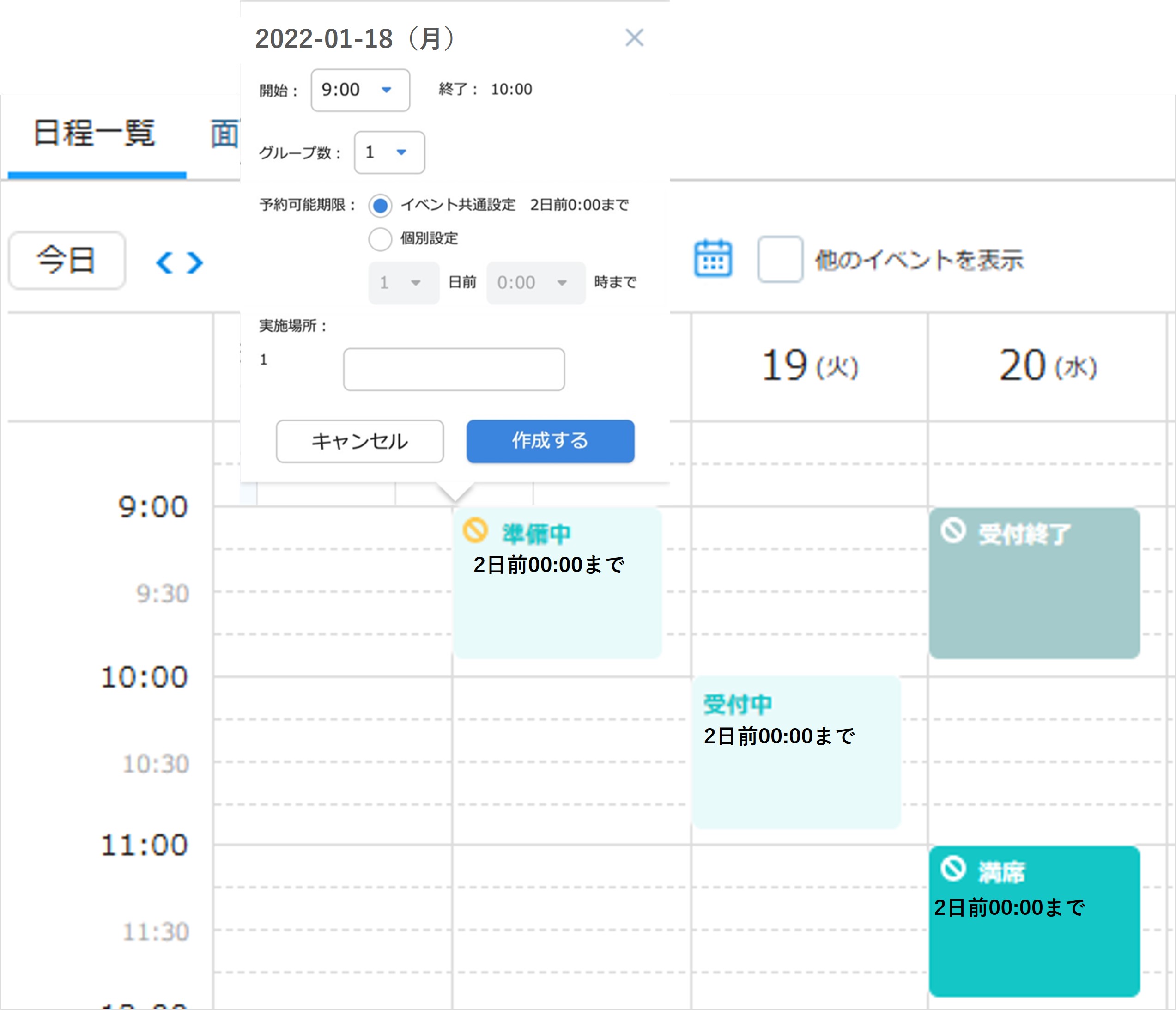Click the orange prohibited icon on 準備中
Image resolution: width=1176 pixels, height=1010 pixels.
[475, 531]
